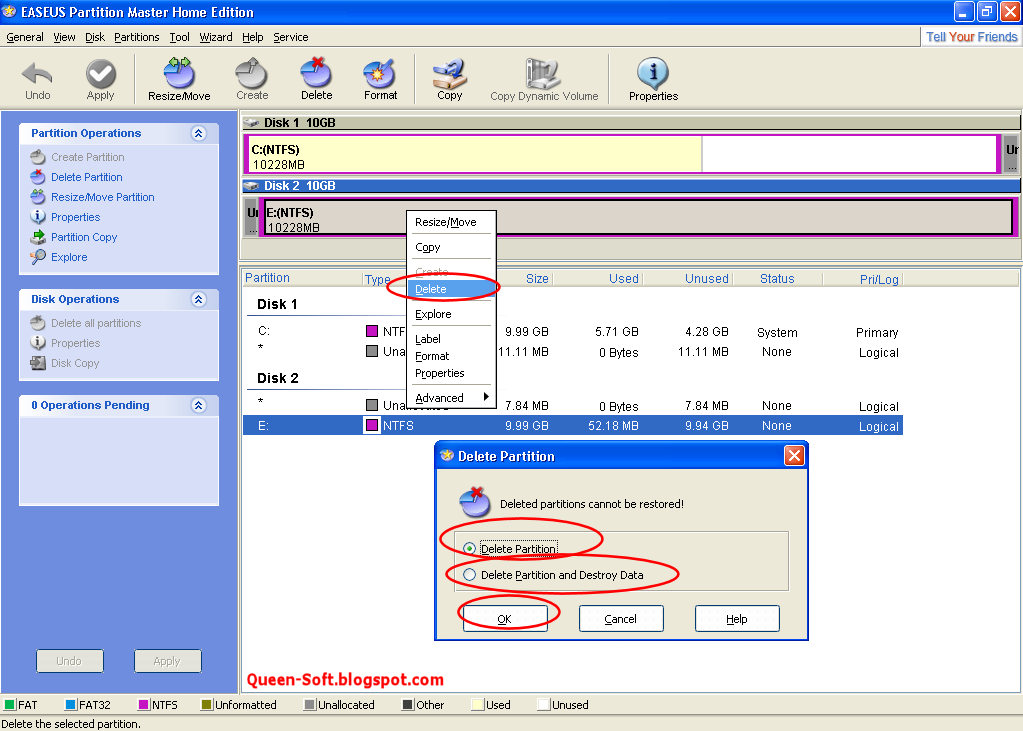Open the Tell Your Friends link
Image resolution: width=1023 pixels, height=731 pixels.
(971, 37)
